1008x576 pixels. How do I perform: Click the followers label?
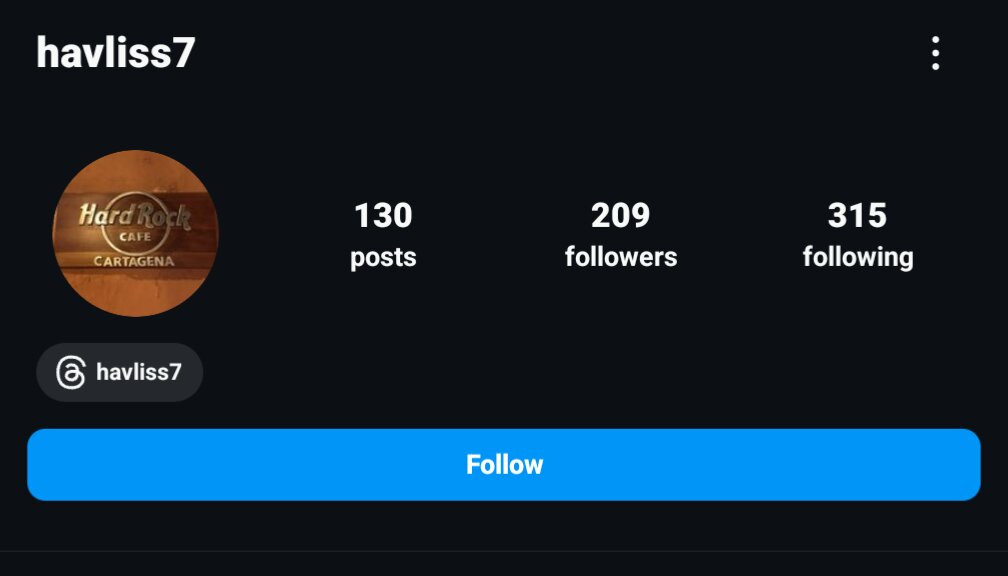point(621,257)
